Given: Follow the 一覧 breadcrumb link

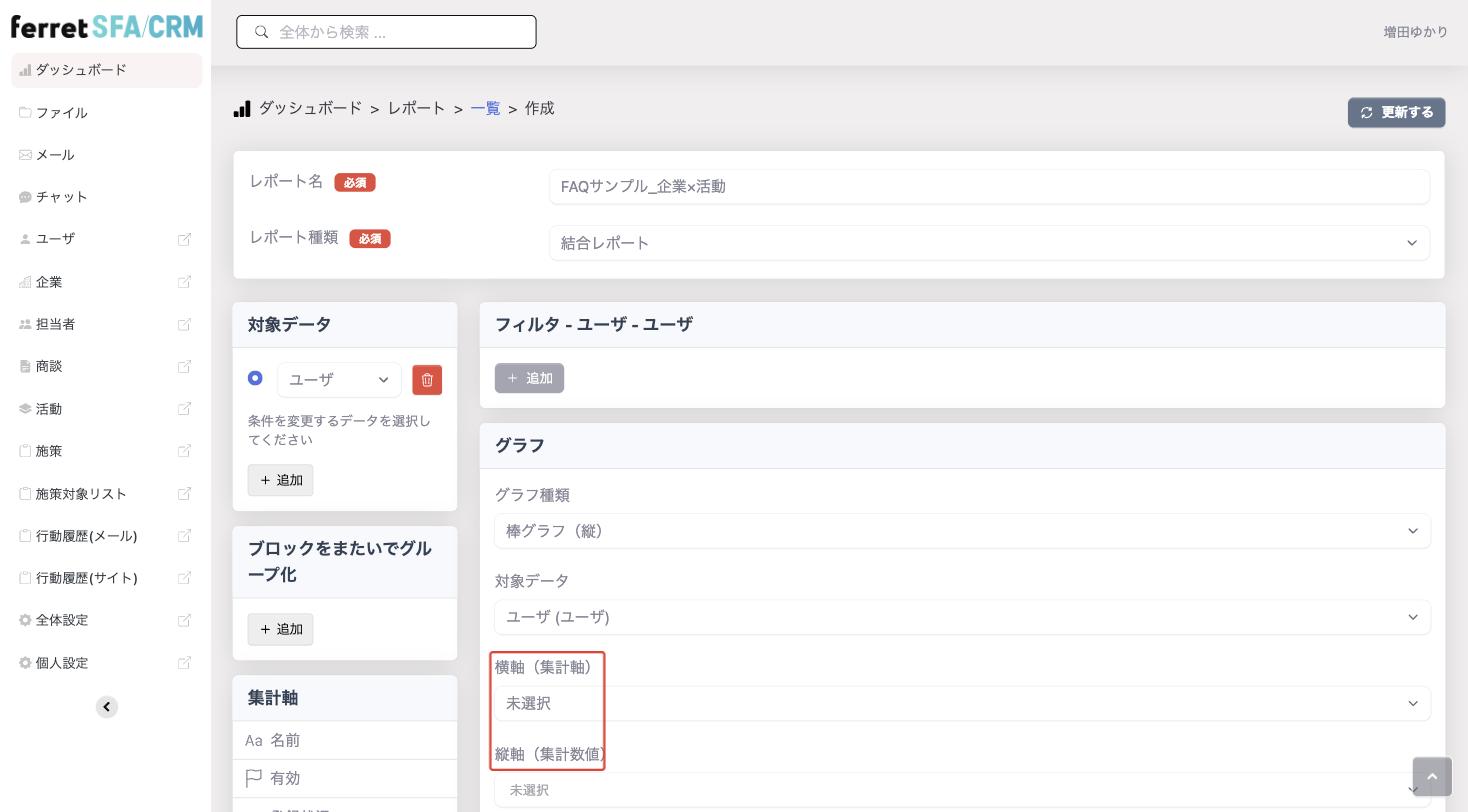Looking at the screenshot, I should pyautogui.click(x=485, y=108).
